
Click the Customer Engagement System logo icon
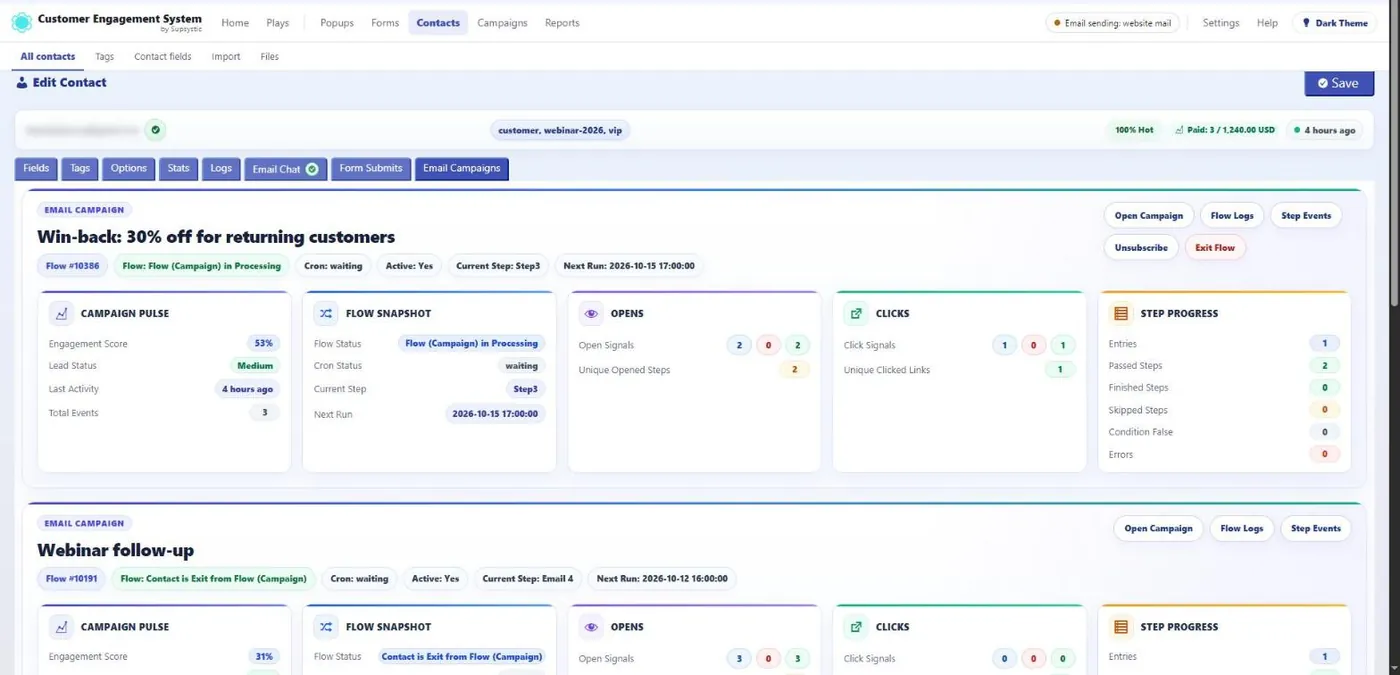21,22
